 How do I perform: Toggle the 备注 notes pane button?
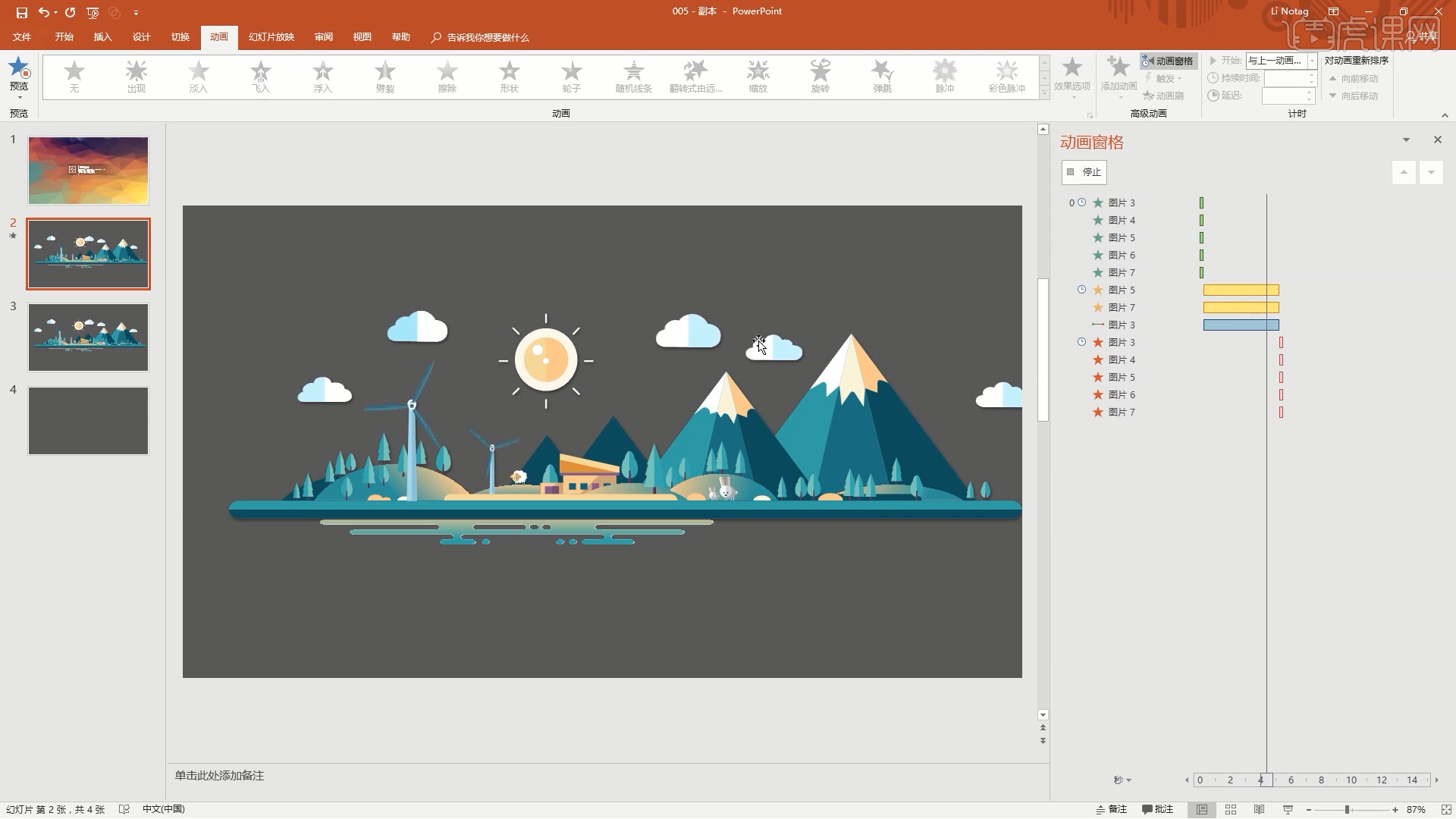point(1112,810)
